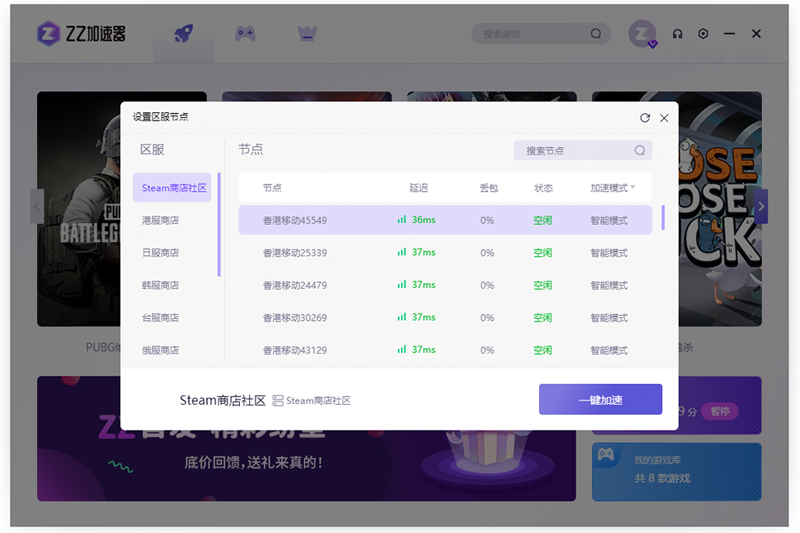Close the server node settings dialog
Image resolution: width=800 pixels, height=533 pixels.
click(664, 118)
